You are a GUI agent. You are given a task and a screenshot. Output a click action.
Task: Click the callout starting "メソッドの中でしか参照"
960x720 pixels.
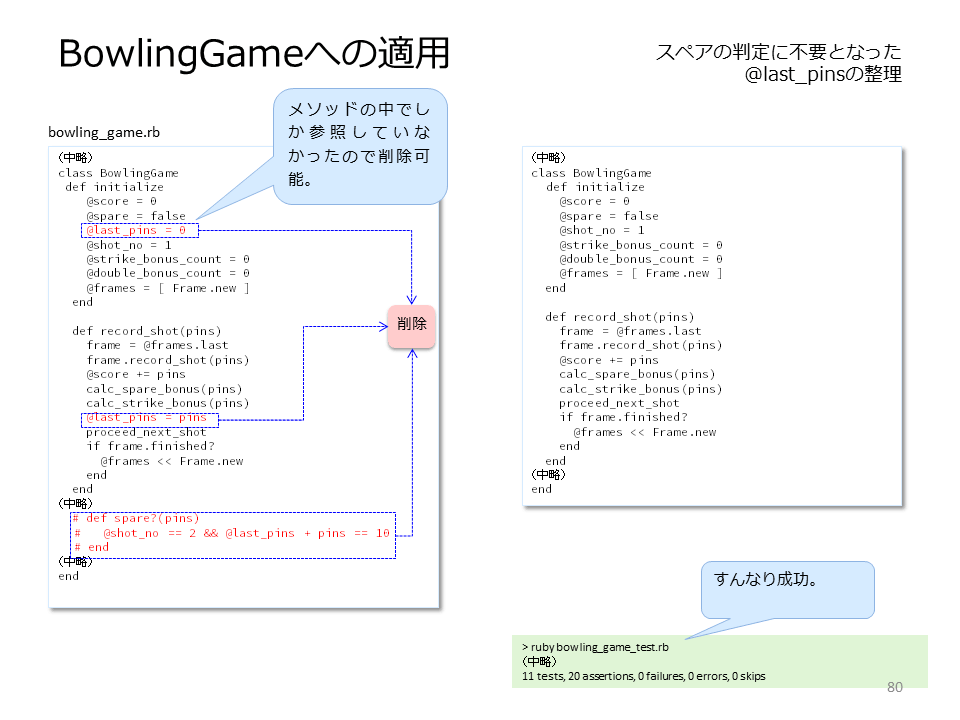[x=360, y=146]
